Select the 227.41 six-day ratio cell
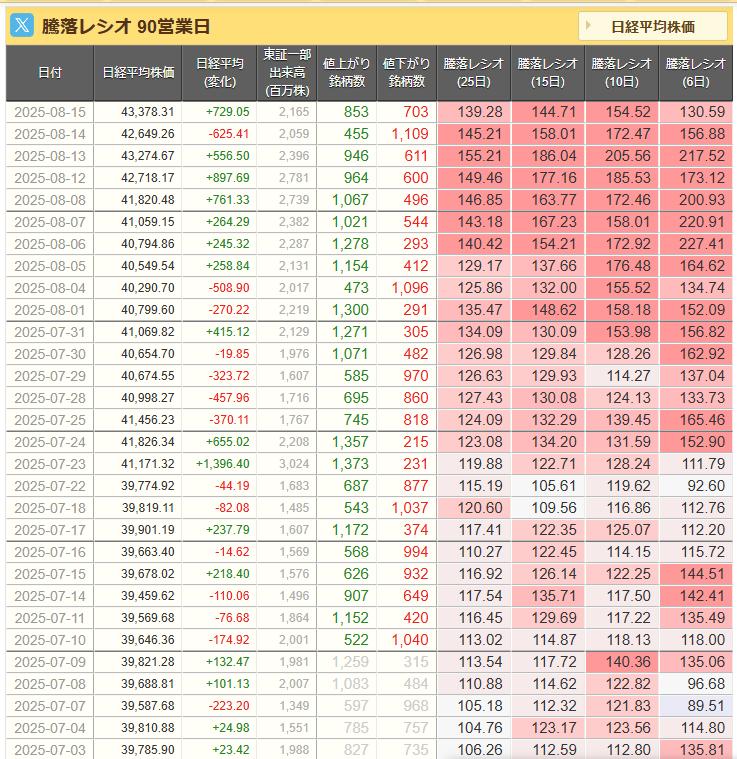The height and width of the screenshot is (759, 737). tap(700, 244)
